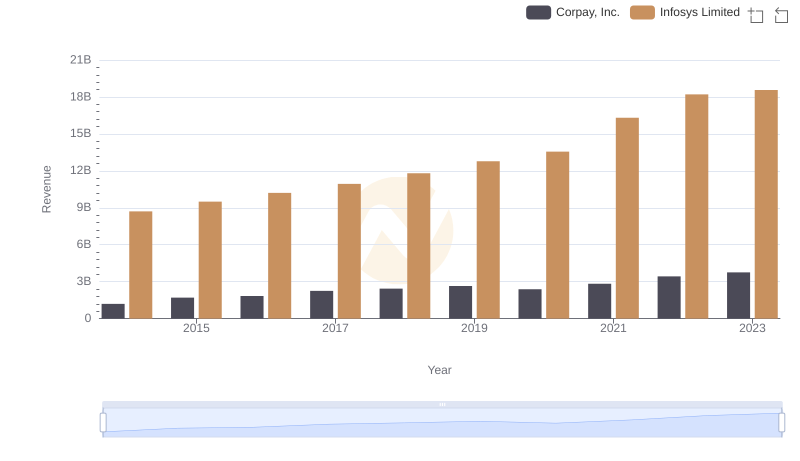The height and width of the screenshot is (461, 800).
Task: Click the Infosys bar for 2015
Action: [x=210, y=260]
